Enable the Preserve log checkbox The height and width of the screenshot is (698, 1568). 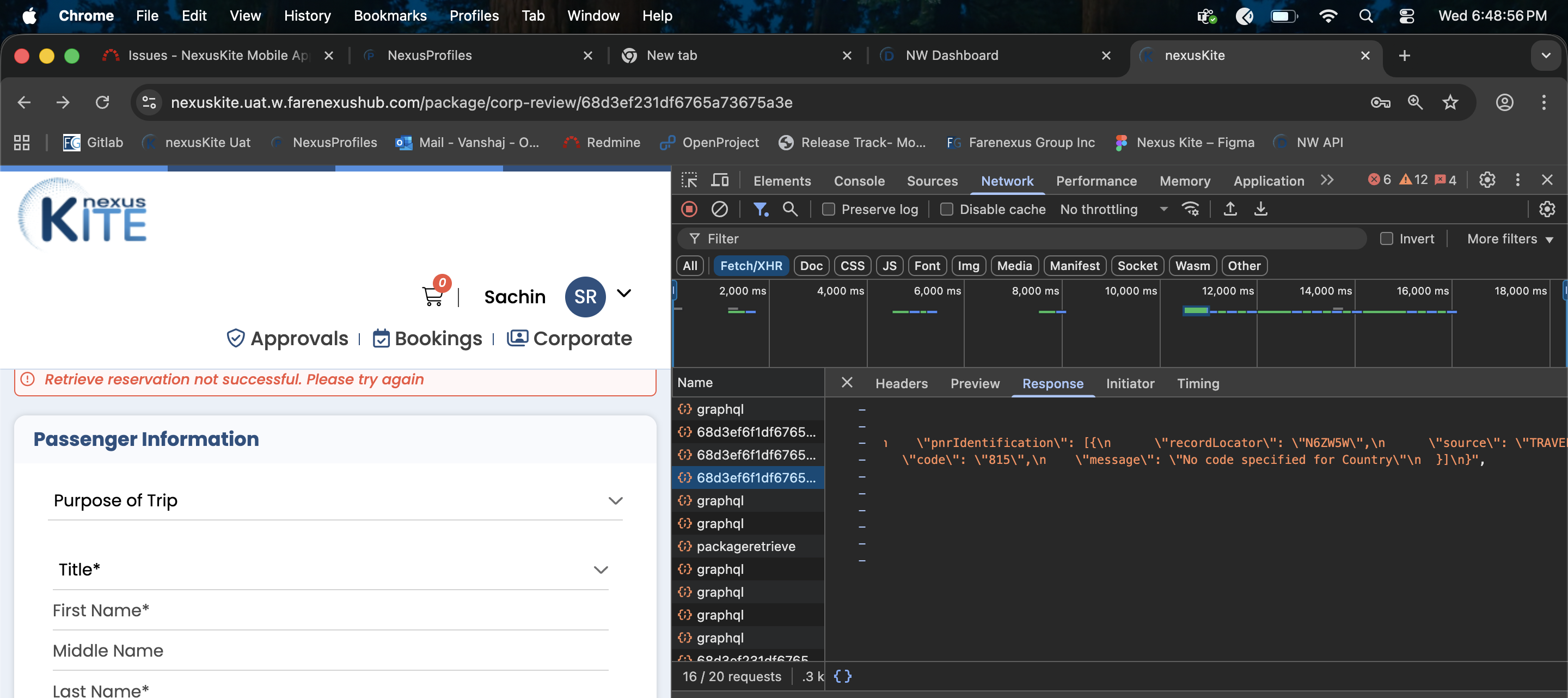(828, 209)
